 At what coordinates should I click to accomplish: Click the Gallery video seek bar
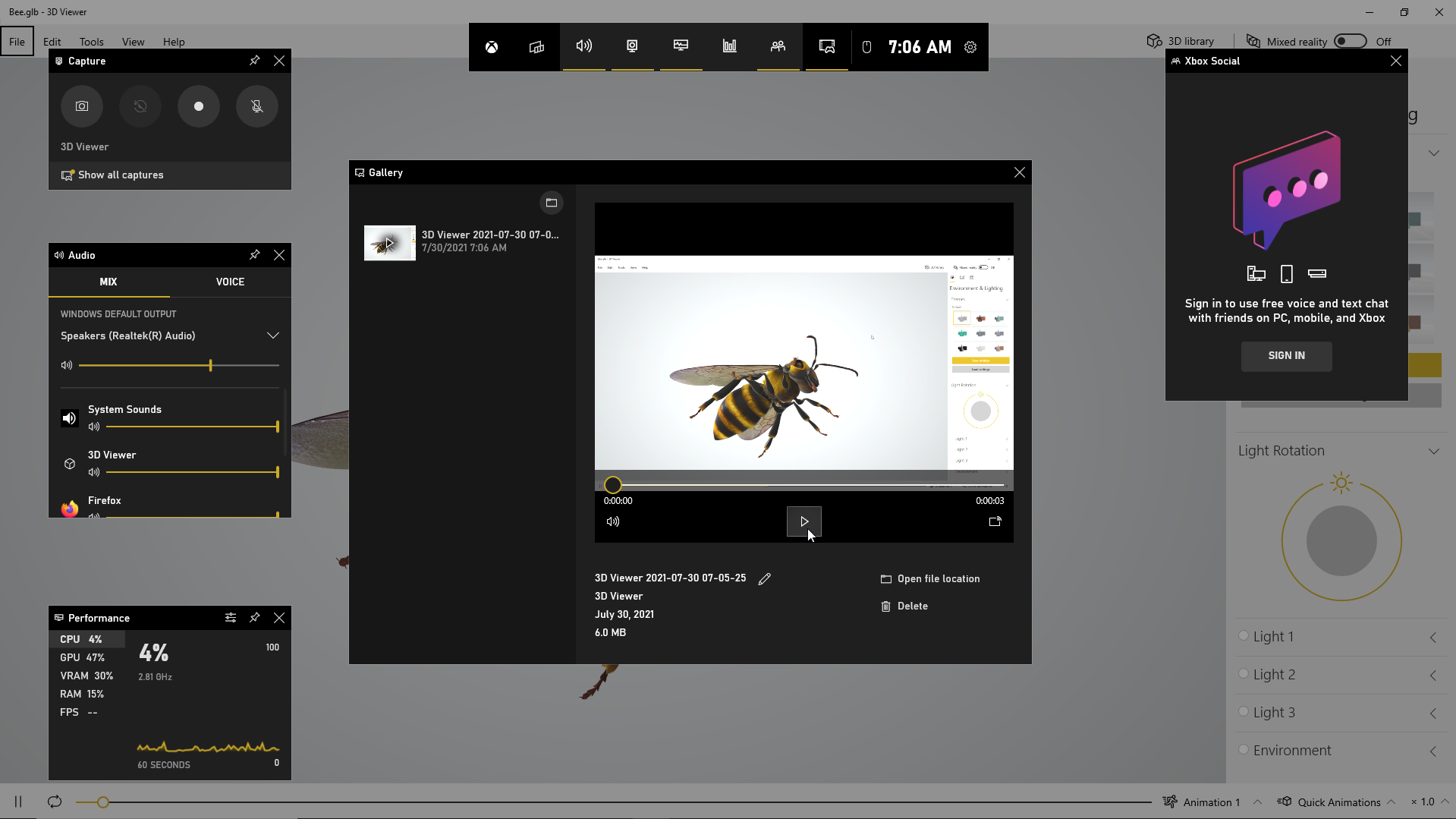click(x=804, y=484)
